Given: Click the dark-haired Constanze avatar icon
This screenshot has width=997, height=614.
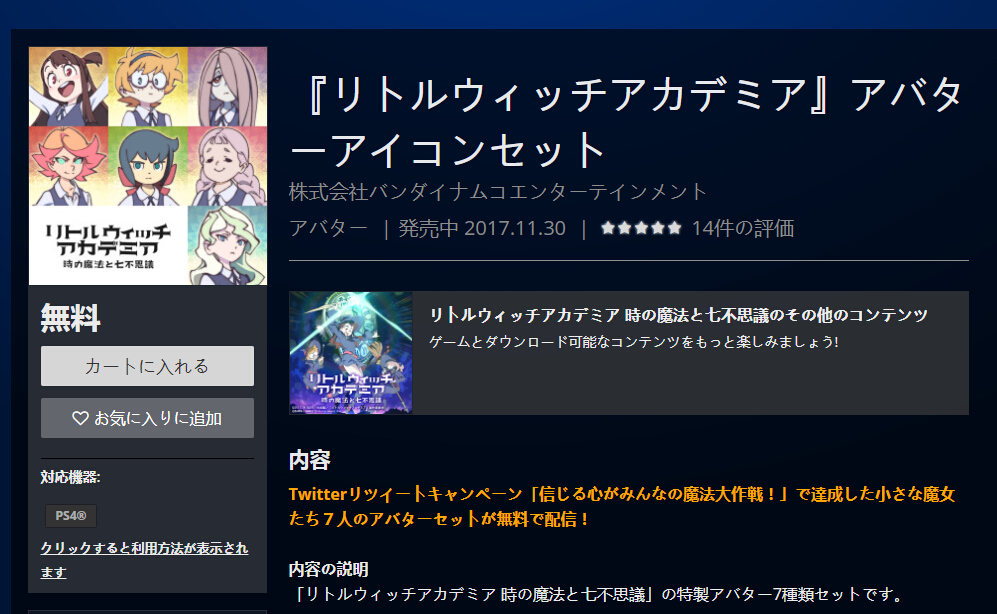Looking at the screenshot, I should pos(148,166).
